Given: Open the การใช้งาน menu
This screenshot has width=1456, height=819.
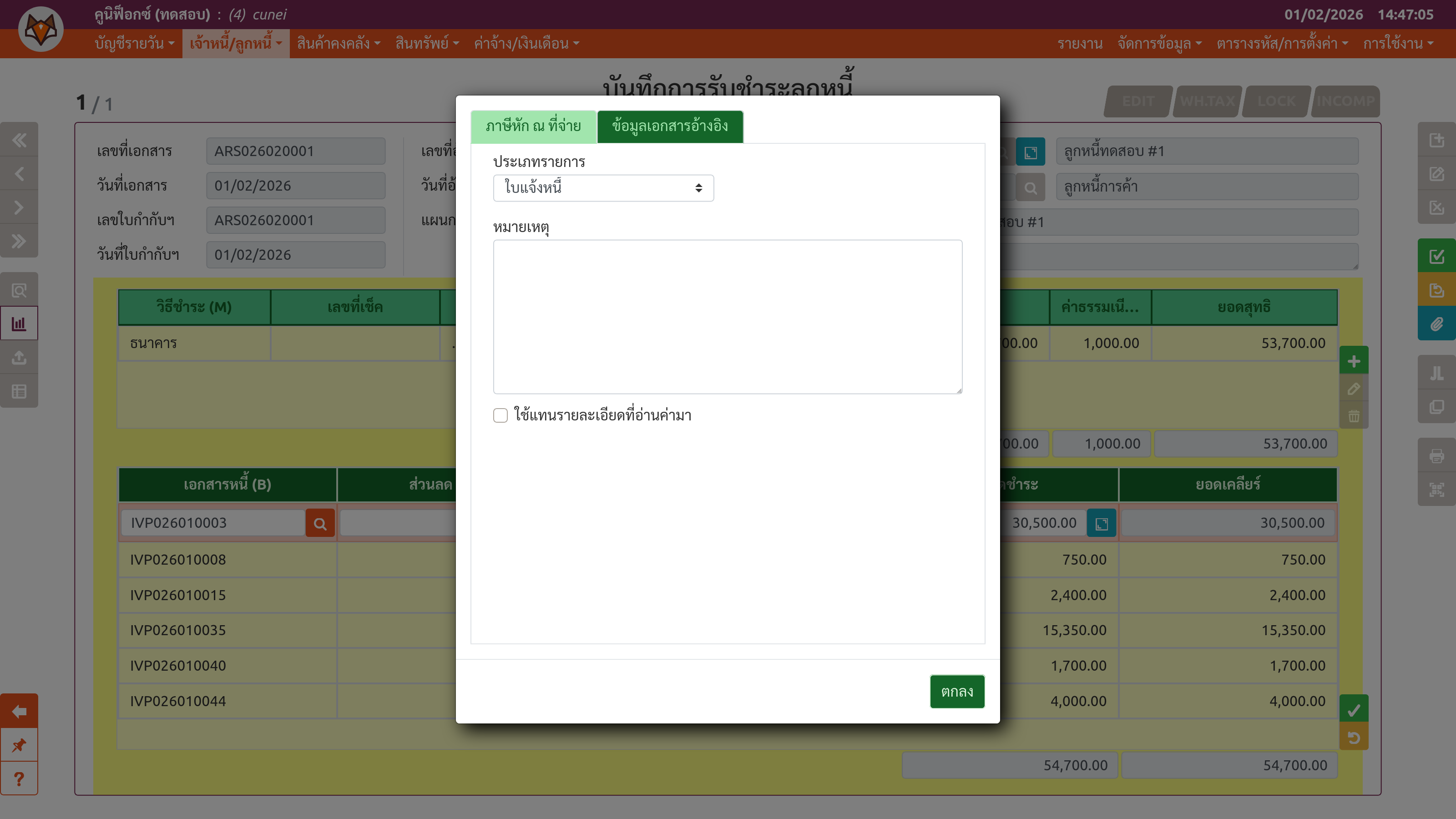Looking at the screenshot, I should click(x=1397, y=44).
